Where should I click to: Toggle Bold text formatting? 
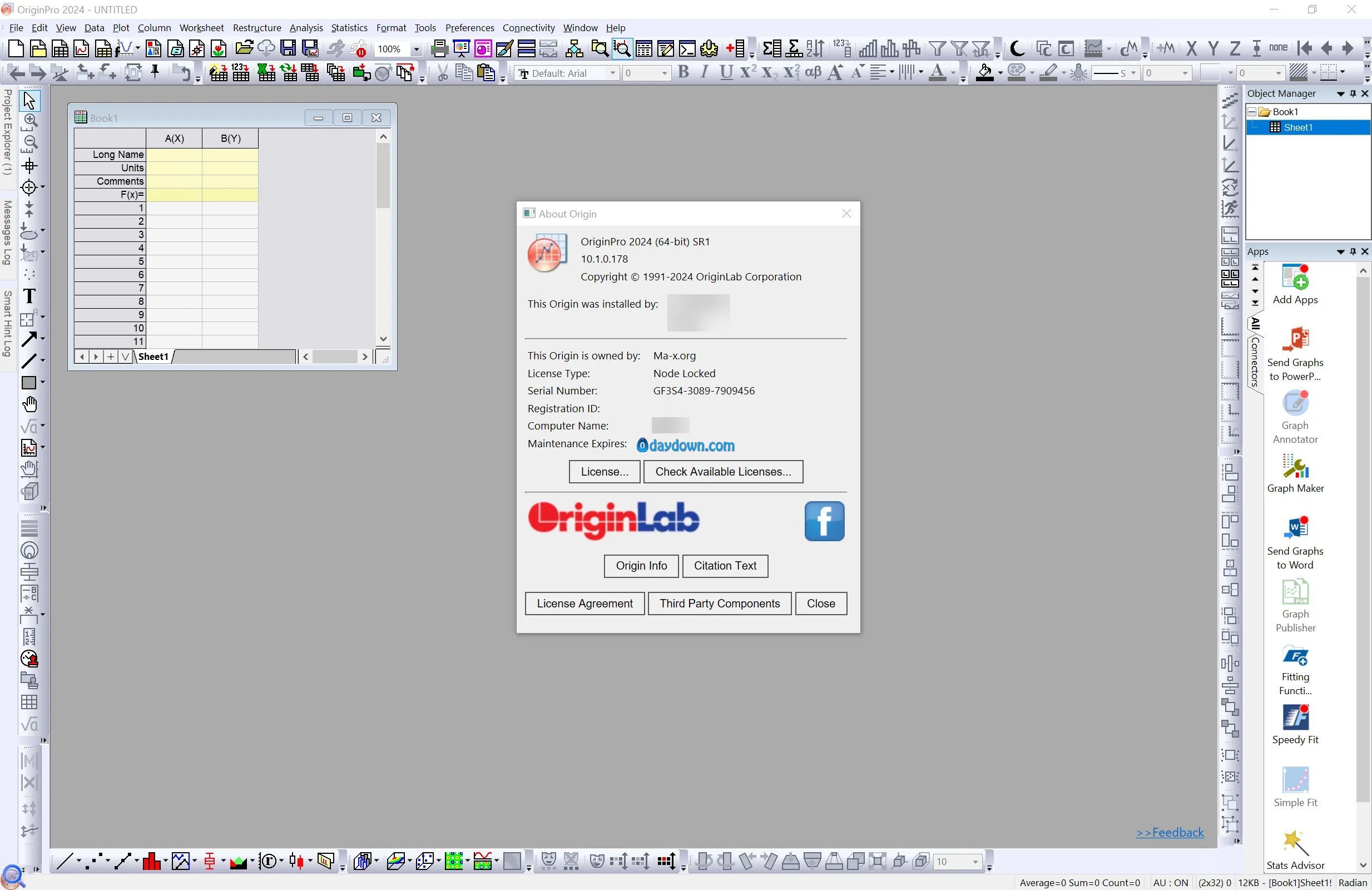pyautogui.click(x=683, y=73)
